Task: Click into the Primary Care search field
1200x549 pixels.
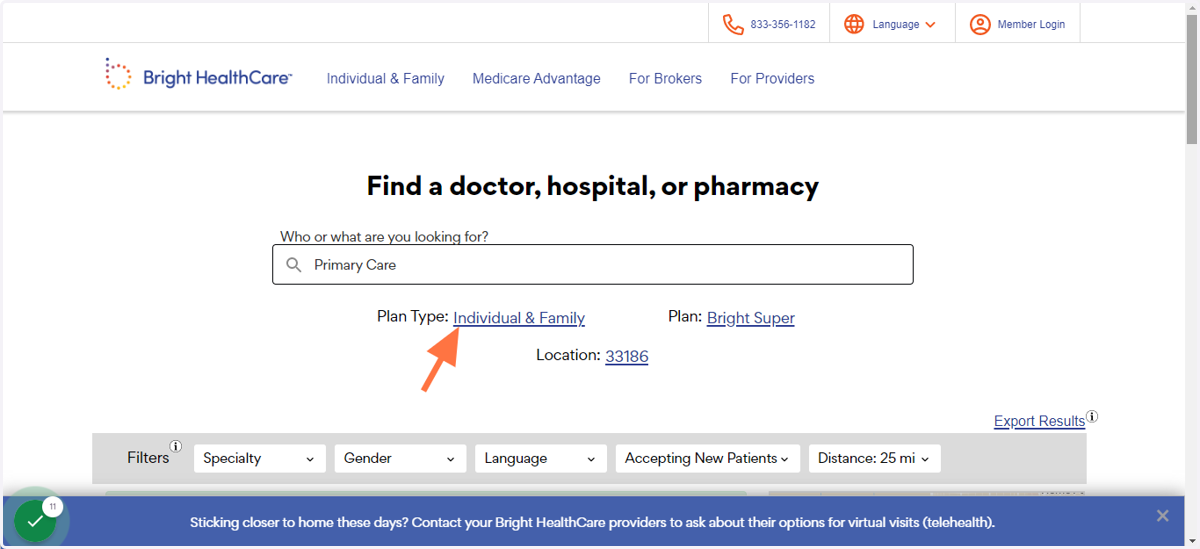Action: 593,265
